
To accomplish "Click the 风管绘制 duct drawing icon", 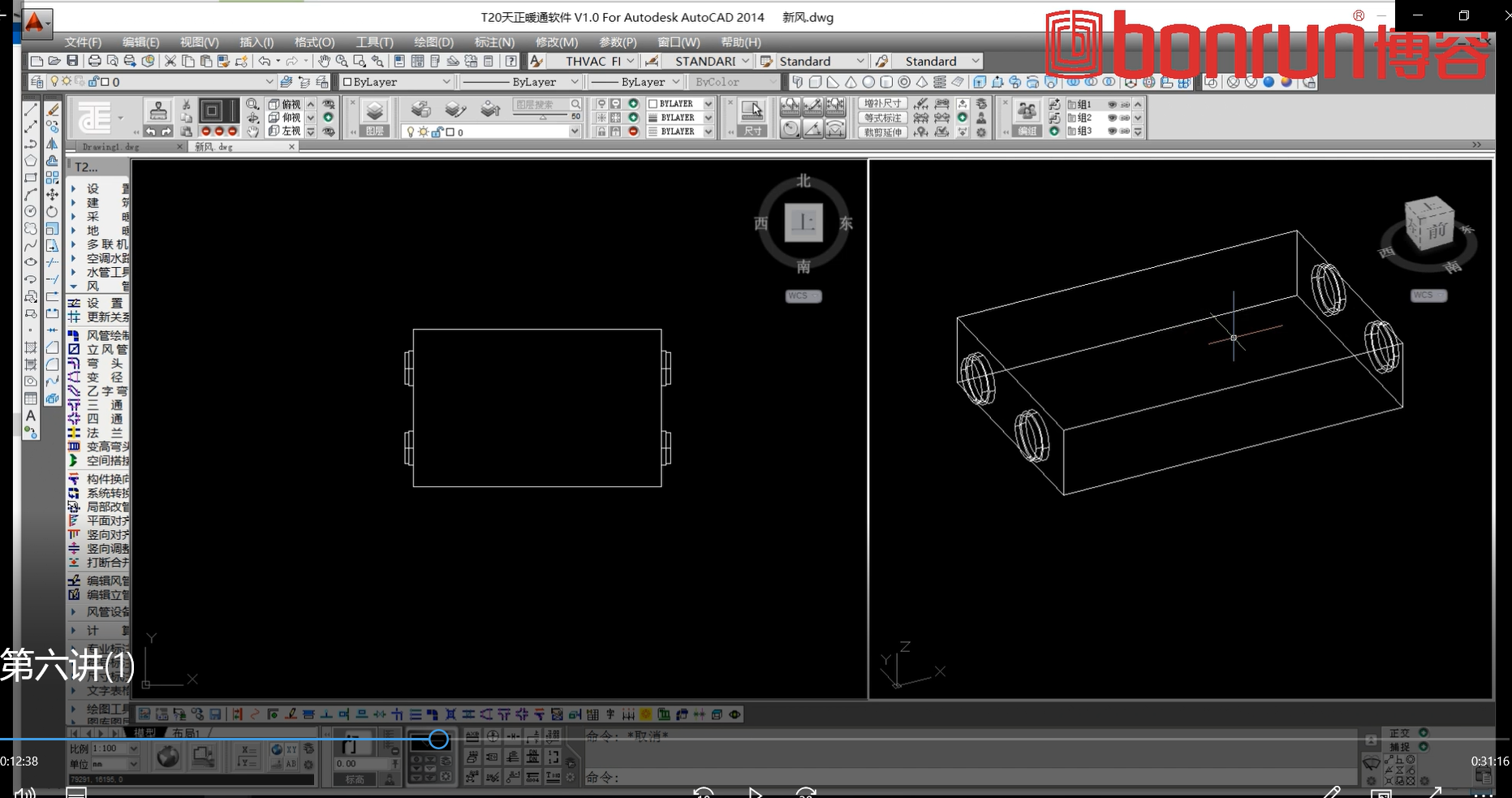I will click(74, 335).
